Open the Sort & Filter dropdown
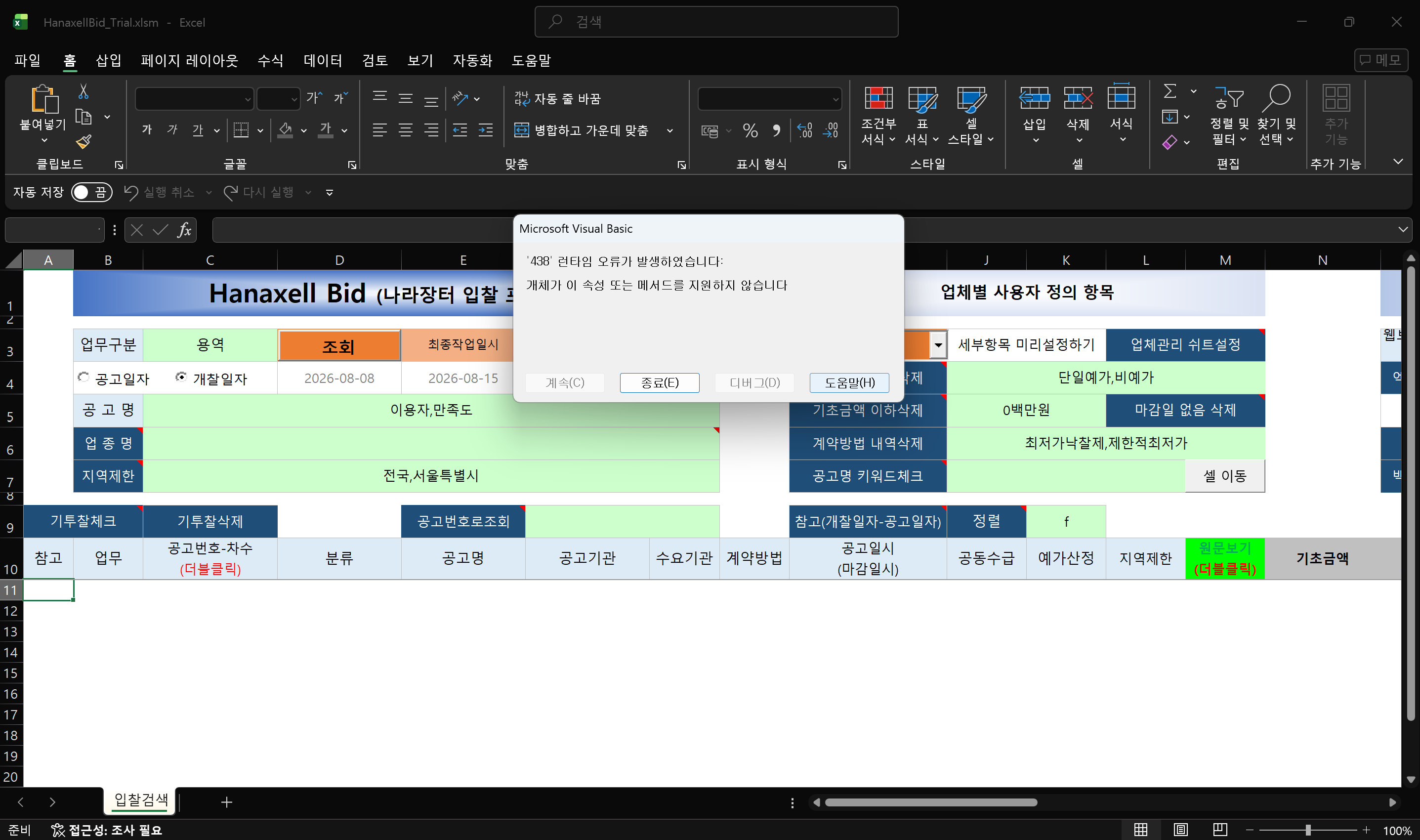 (1229, 116)
